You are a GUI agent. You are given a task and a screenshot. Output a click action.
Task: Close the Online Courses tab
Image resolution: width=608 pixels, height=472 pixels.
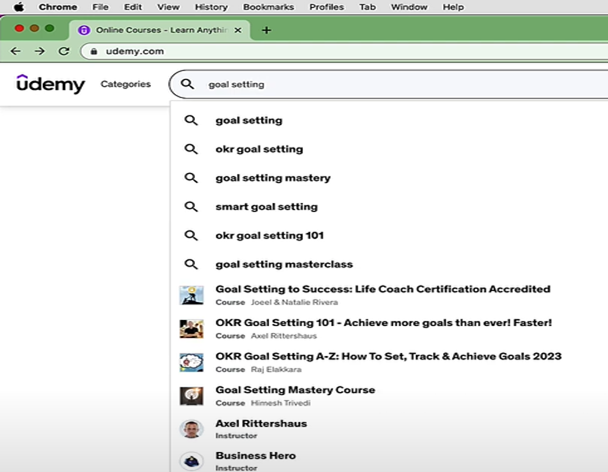[x=238, y=30]
